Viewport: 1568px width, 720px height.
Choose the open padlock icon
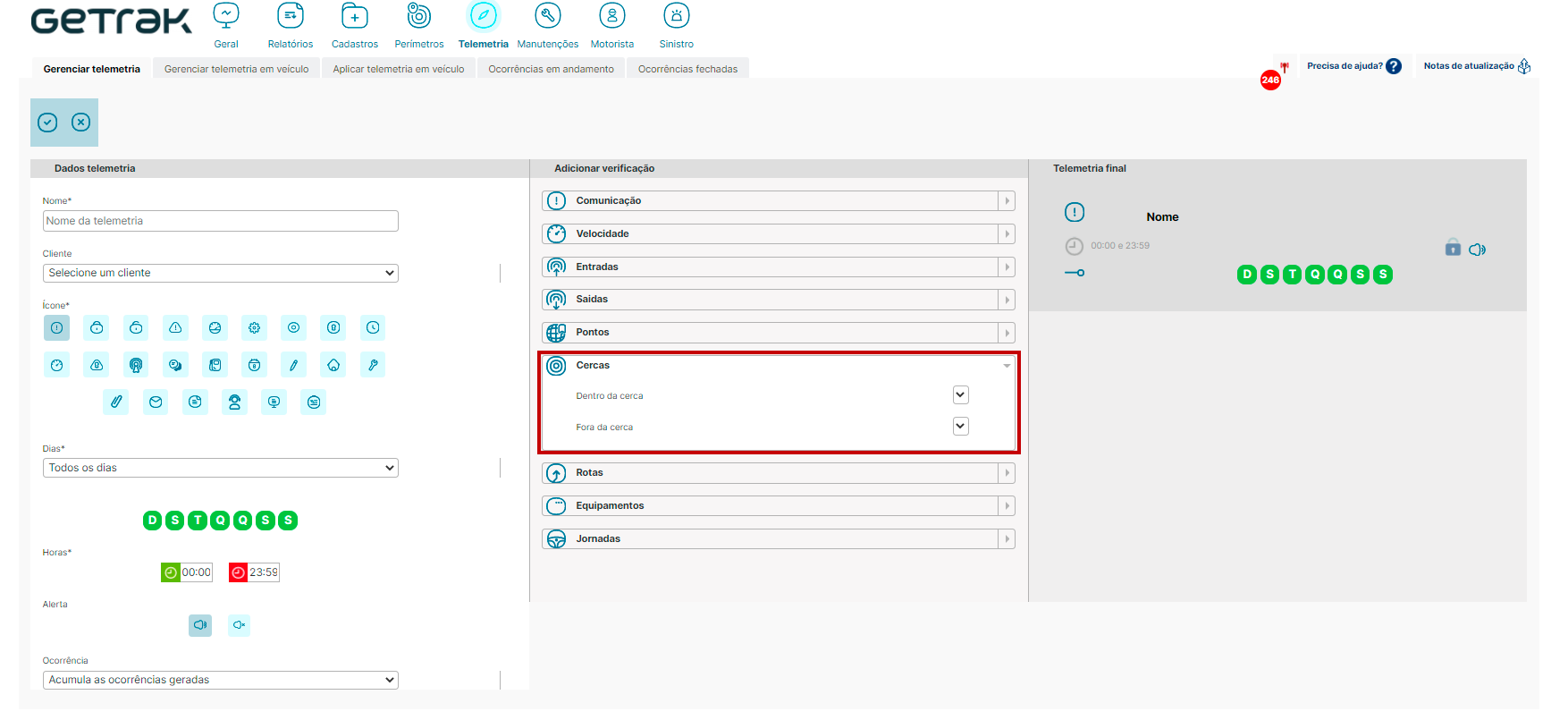pos(136,328)
